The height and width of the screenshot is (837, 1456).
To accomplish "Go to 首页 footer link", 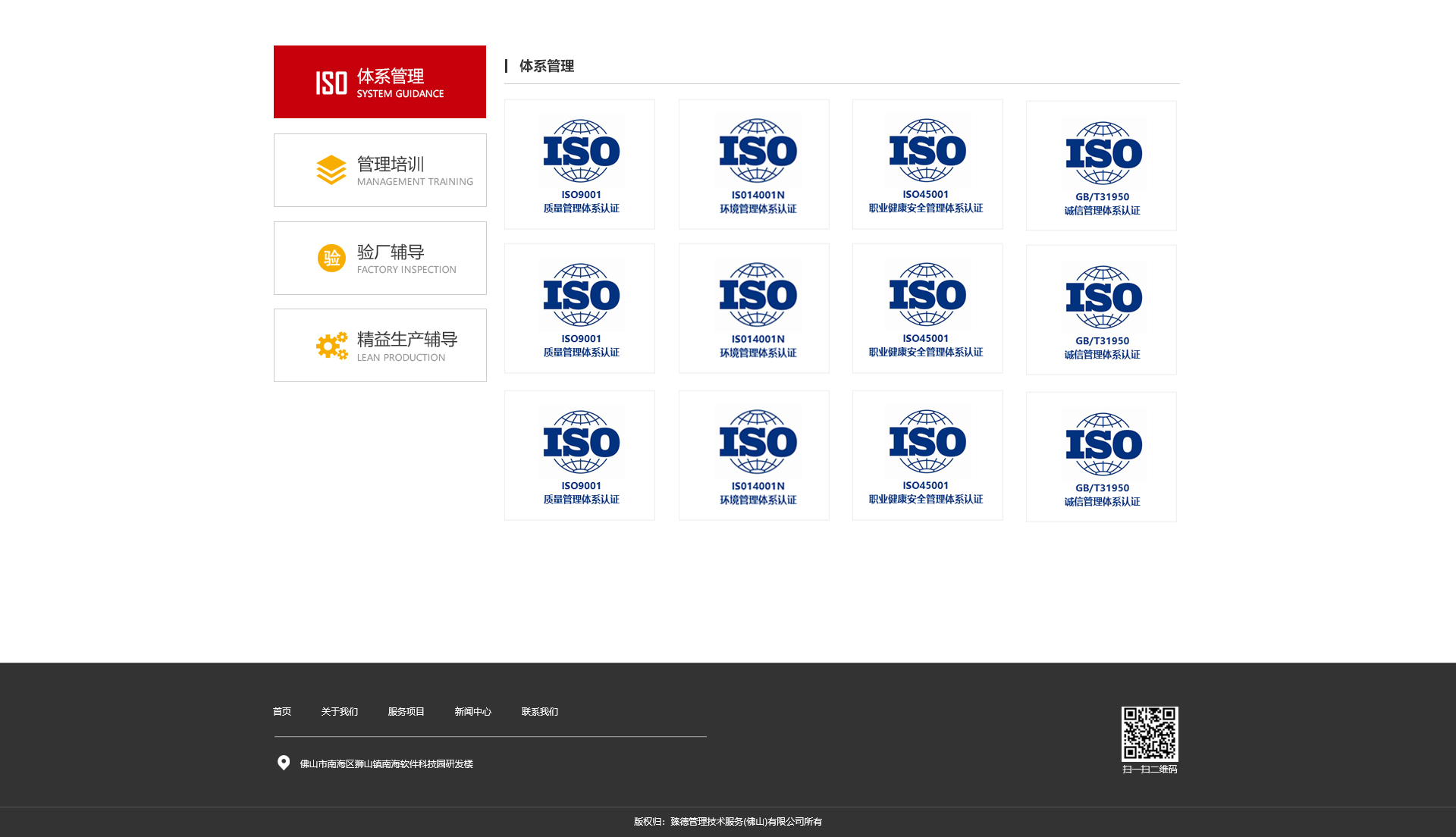I will [x=282, y=712].
